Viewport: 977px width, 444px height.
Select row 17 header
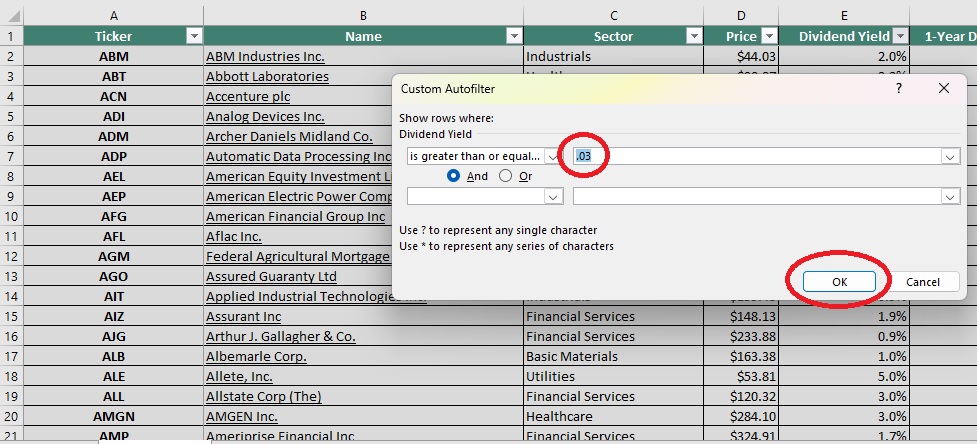(x=11, y=357)
